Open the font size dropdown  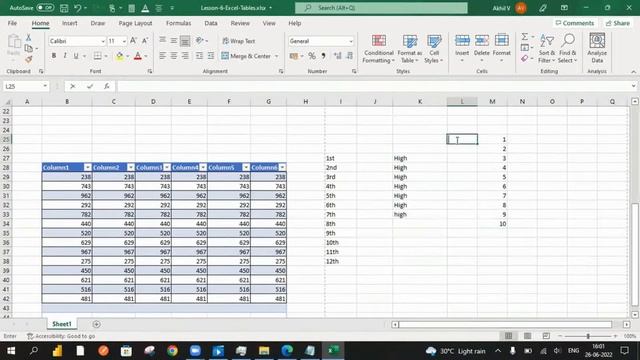(x=124, y=41)
